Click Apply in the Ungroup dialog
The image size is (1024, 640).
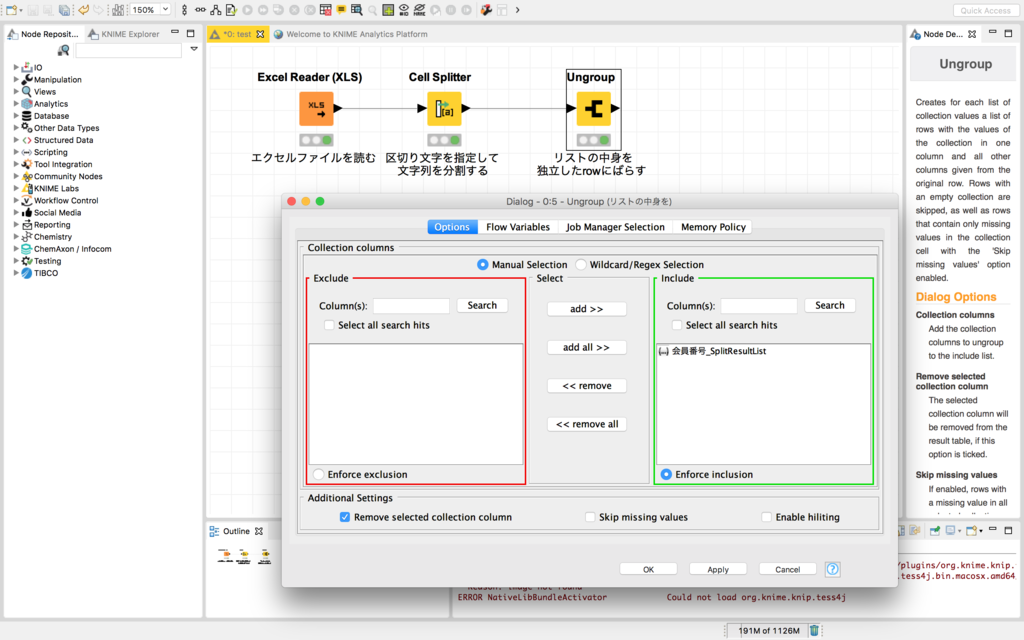click(x=718, y=569)
